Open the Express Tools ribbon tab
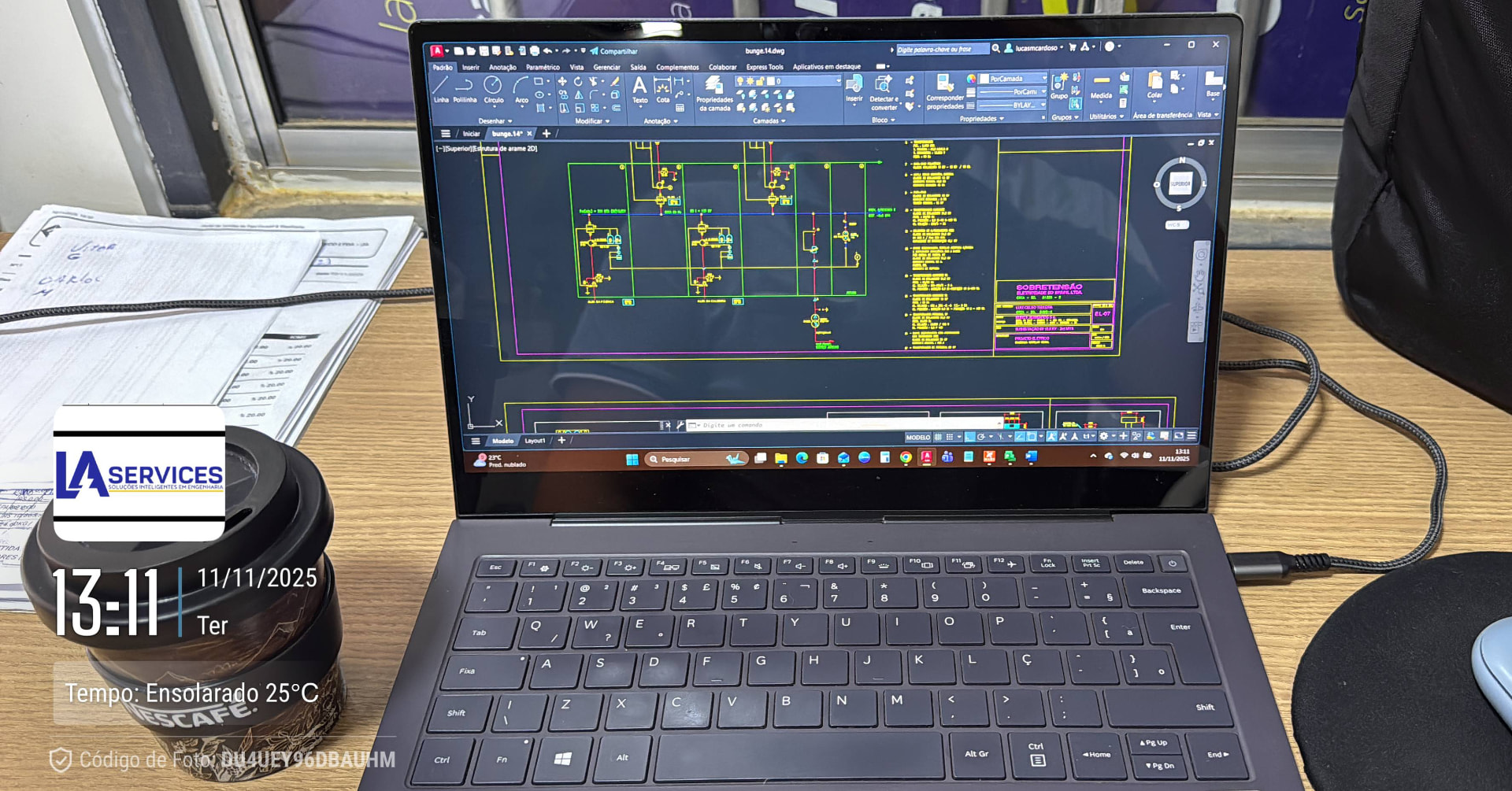Viewport: 1512px width, 791px height. click(x=765, y=67)
